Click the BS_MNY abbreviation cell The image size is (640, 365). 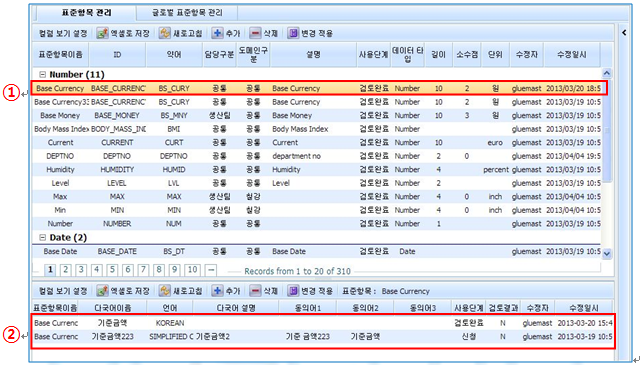(174, 116)
